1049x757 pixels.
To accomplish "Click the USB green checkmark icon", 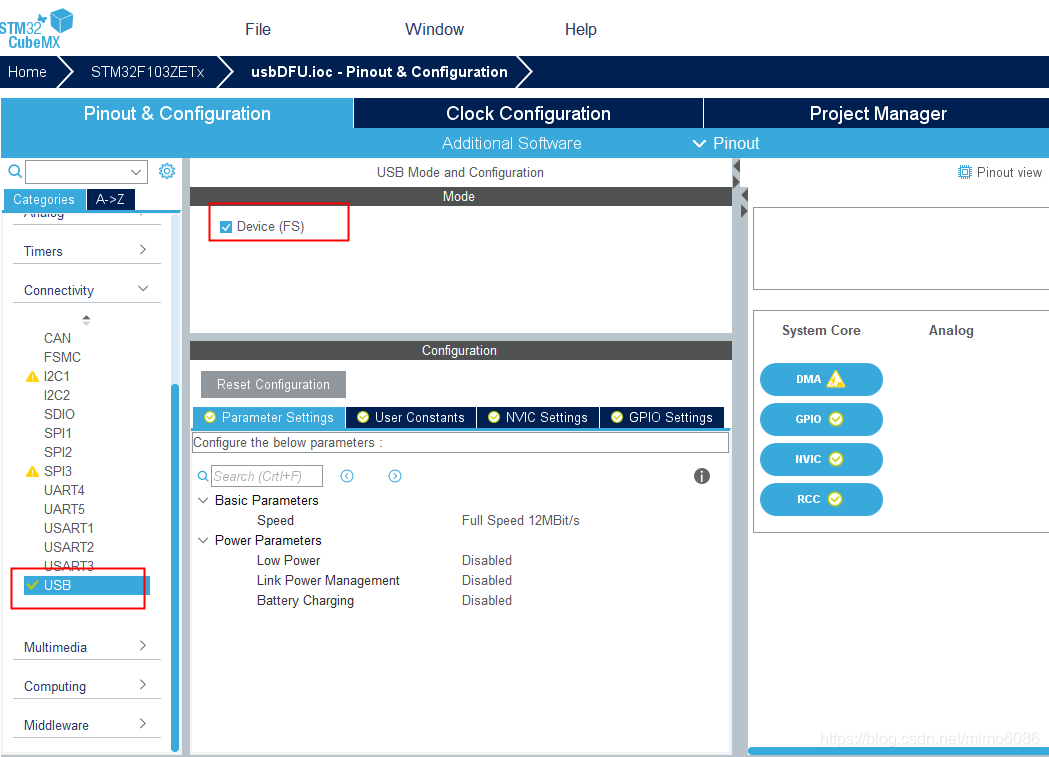I will (32, 585).
